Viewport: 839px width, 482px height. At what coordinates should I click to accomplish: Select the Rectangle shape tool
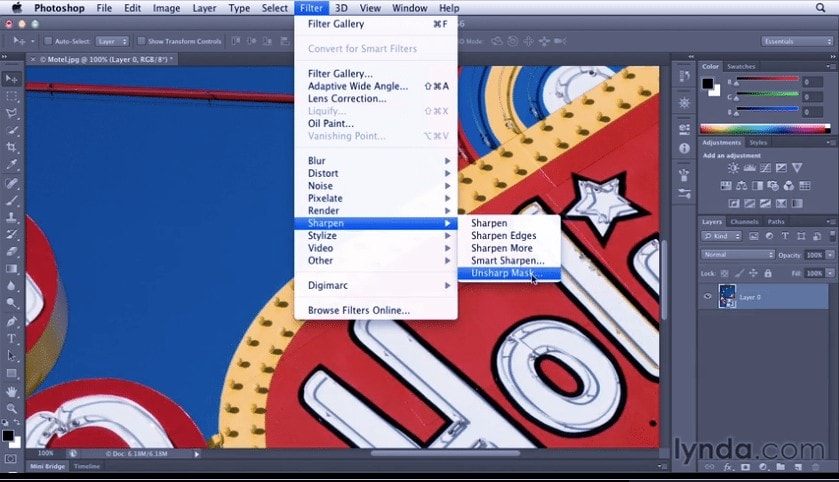[x=11, y=373]
